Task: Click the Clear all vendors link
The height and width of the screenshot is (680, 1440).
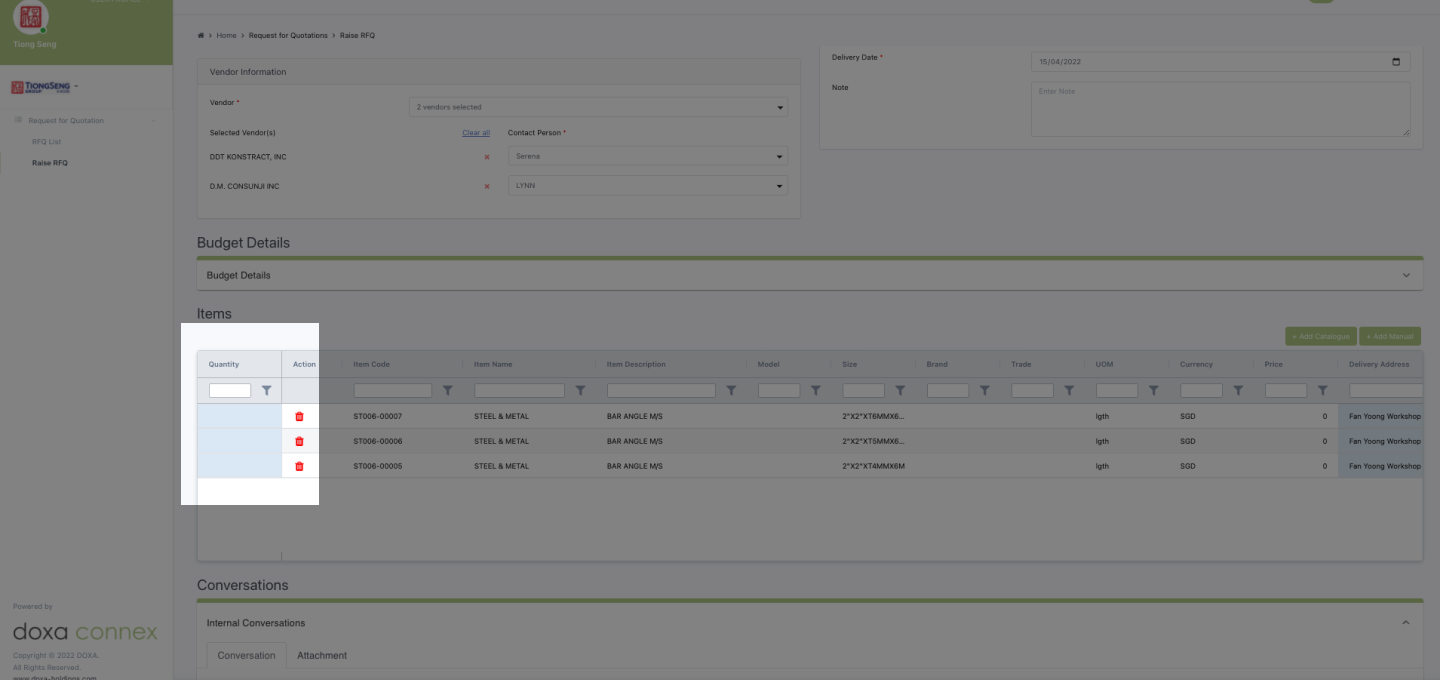Action: tap(476, 133)
